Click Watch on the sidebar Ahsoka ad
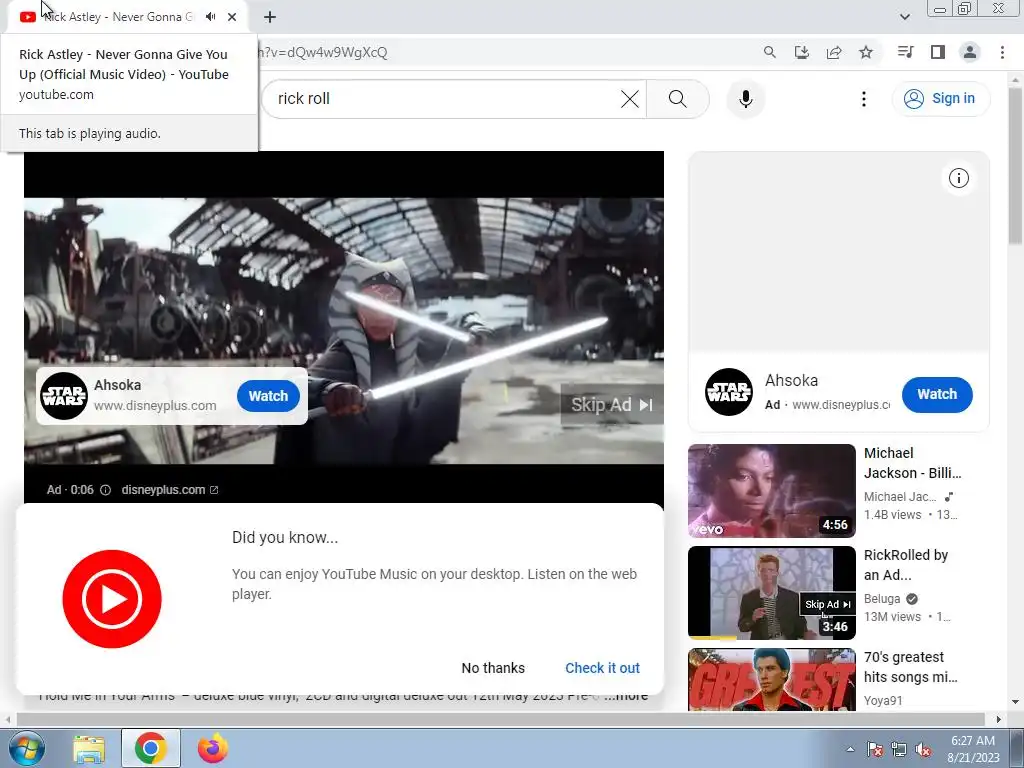Screen dimensions: 1024x768 coord(937,394)
